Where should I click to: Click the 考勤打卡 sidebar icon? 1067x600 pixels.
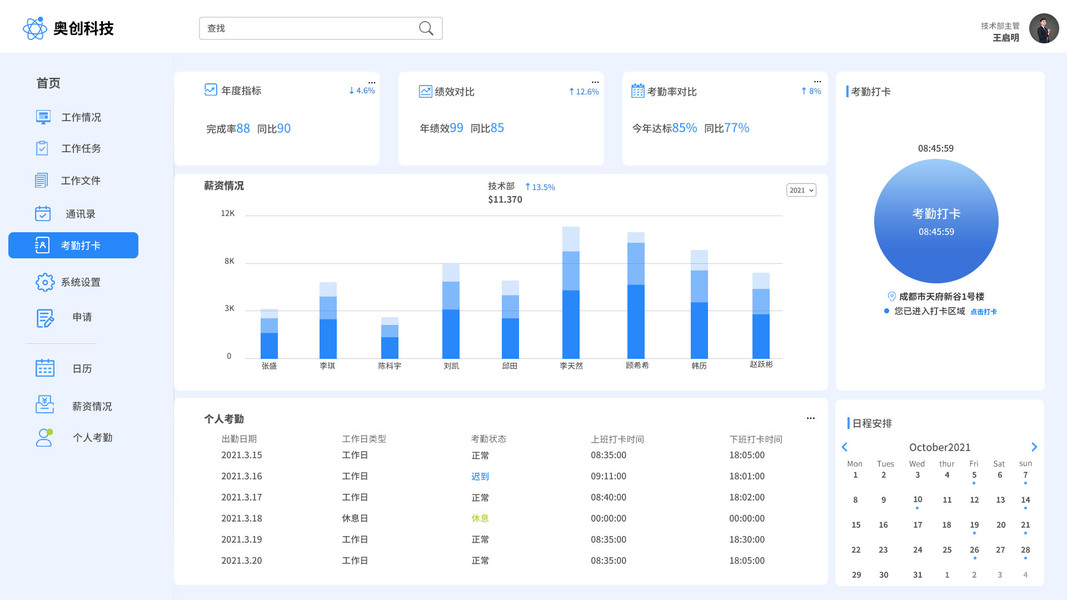click(42, 245)
